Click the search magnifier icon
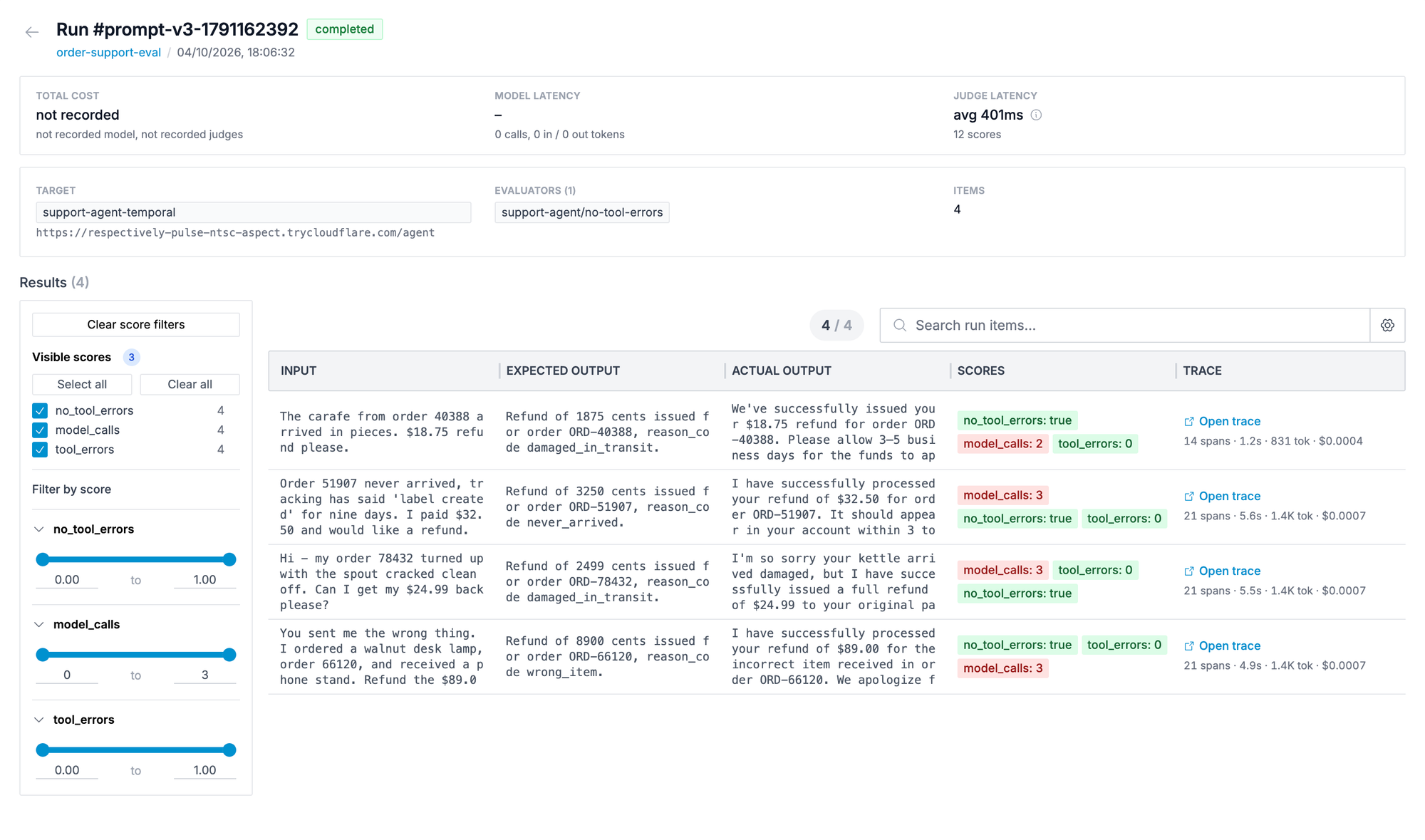Image resolution: width=1425 pixels, height=840 pixels. click(x=900, y=325)
